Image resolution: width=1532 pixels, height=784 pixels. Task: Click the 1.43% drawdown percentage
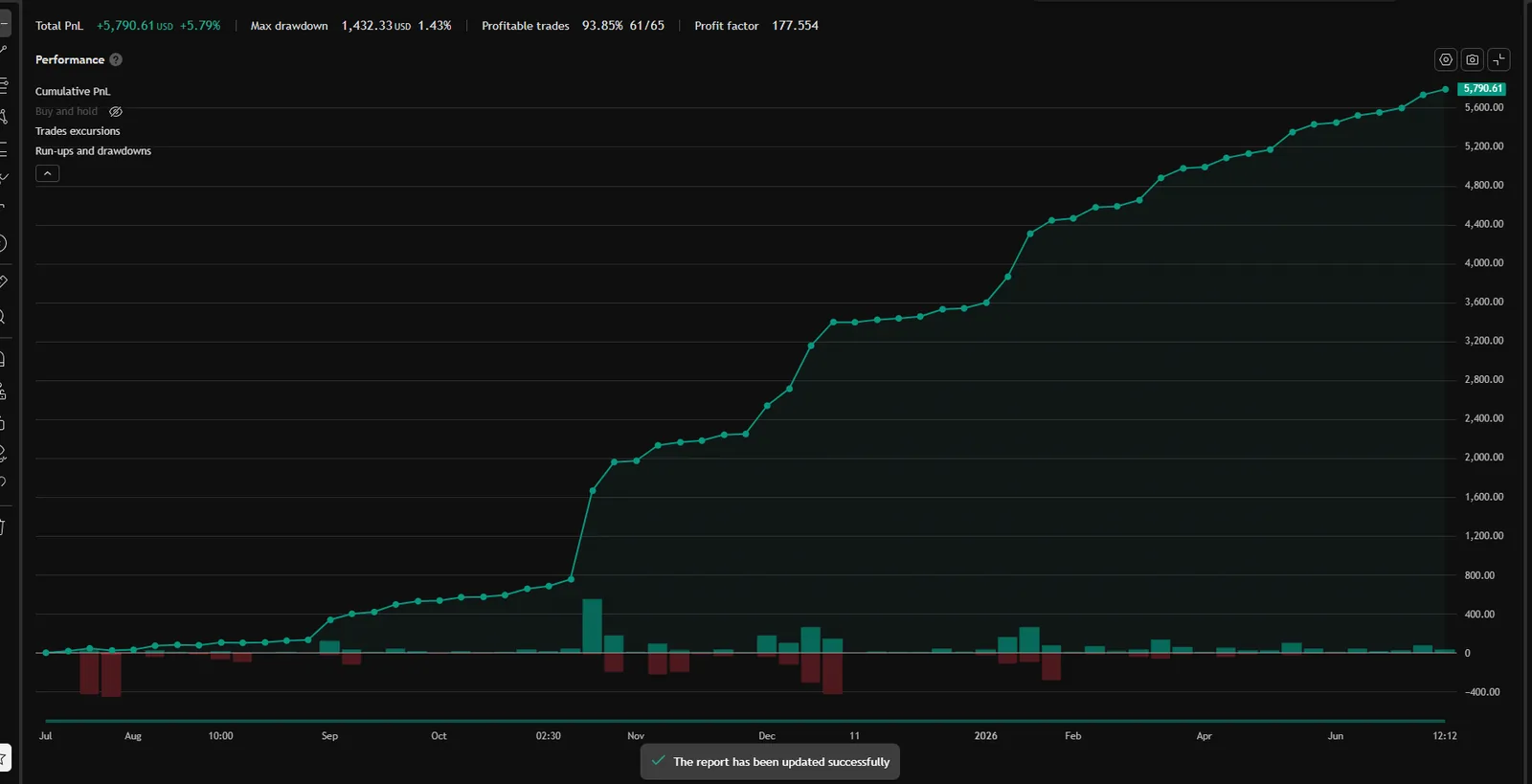(435, 26)
